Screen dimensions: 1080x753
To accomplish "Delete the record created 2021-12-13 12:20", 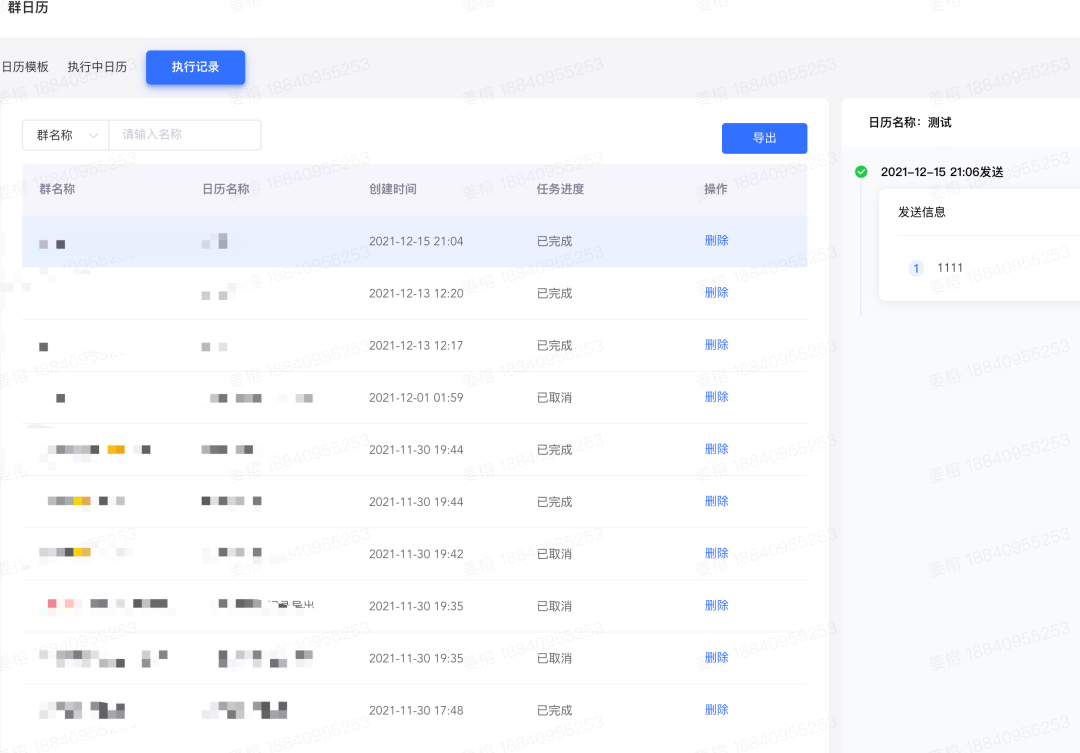I will [x=716, y=292].
